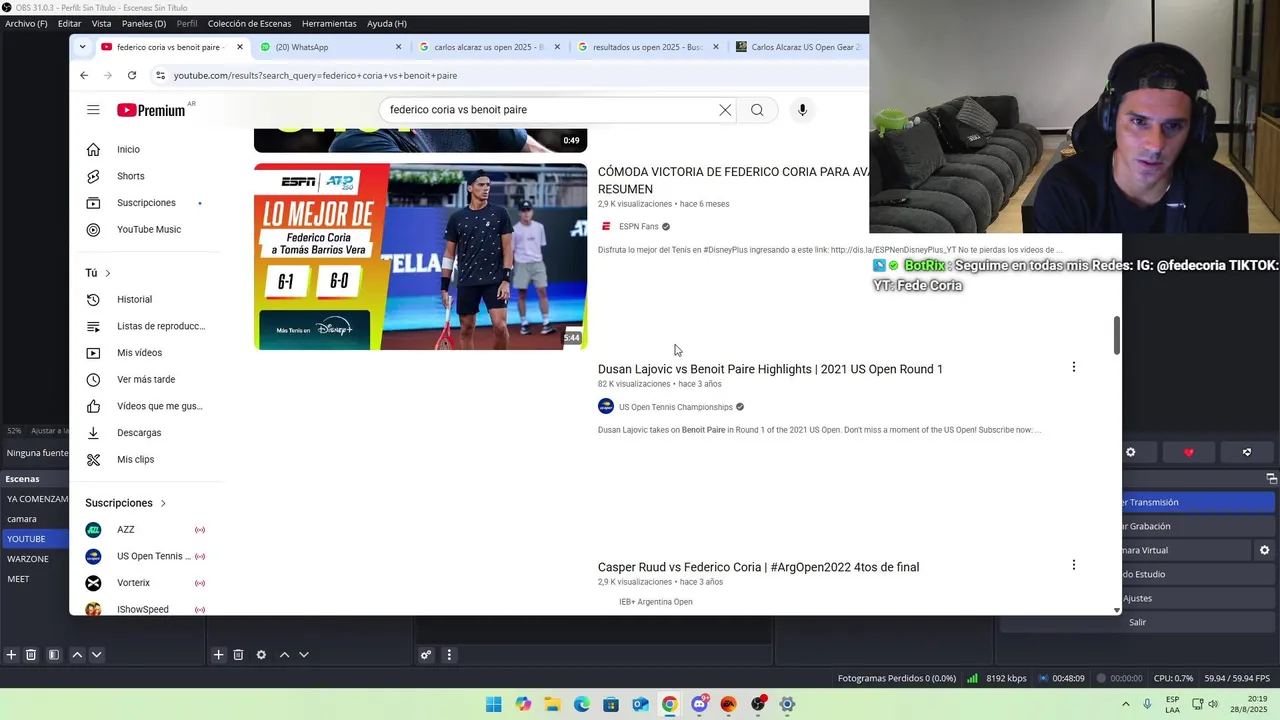Move selected source up in OBS
This screenshot has height=720, width=1280.
pyautogui.click(x=284, y=655)
